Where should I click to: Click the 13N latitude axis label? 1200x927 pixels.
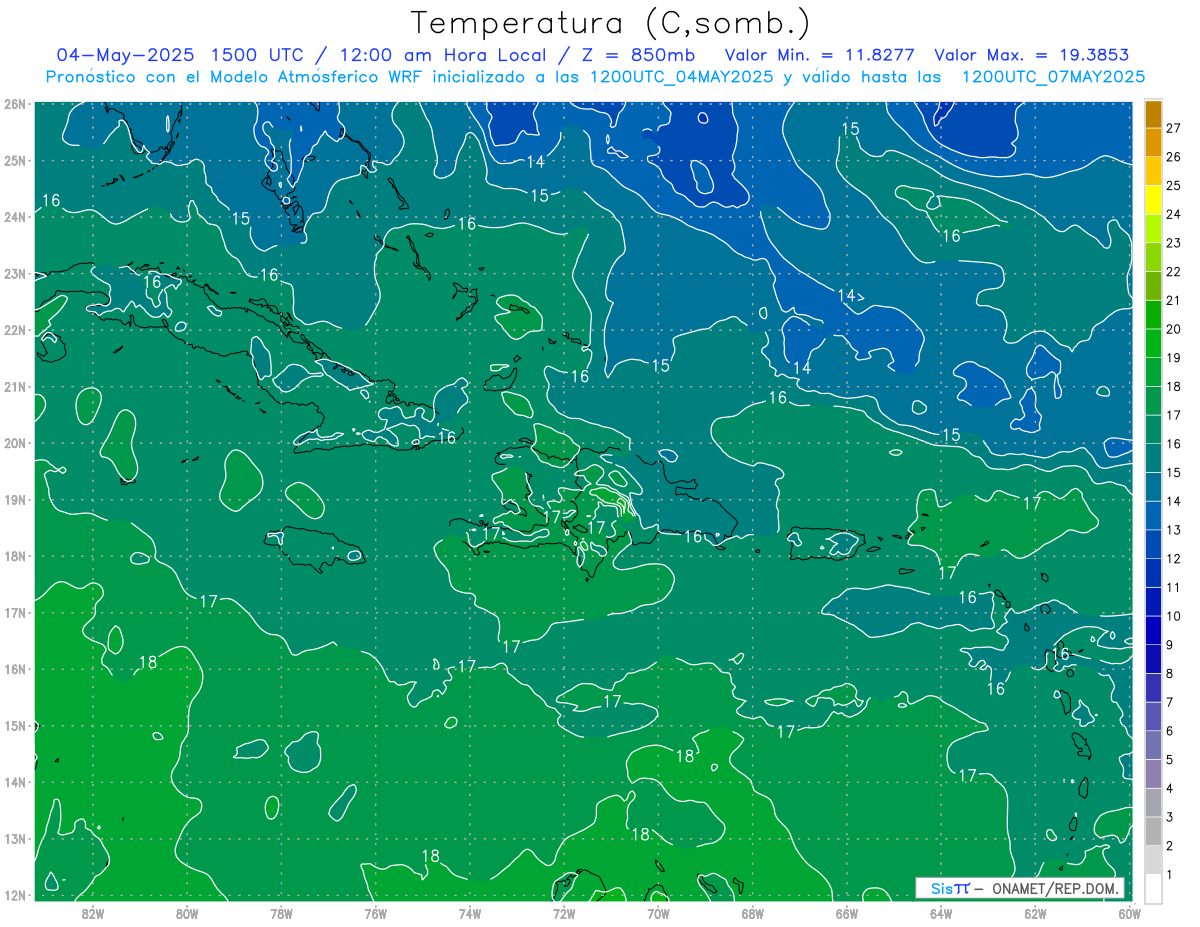tap(15, 839)
